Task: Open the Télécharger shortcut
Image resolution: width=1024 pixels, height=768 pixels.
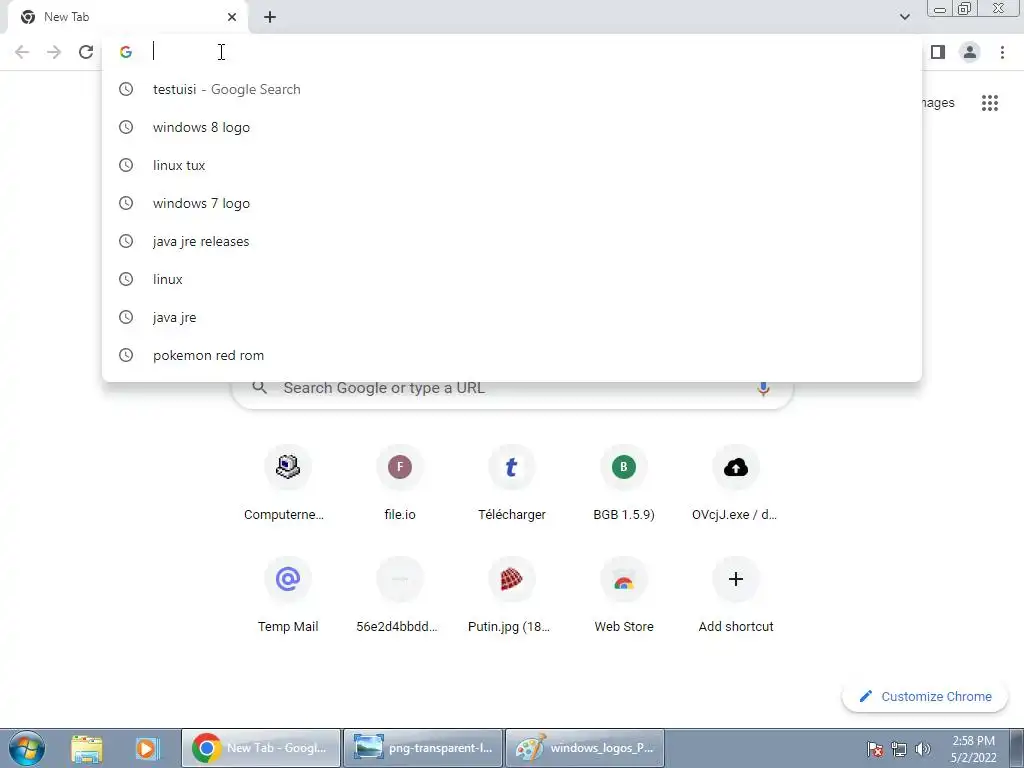Action: pos(511,484)
